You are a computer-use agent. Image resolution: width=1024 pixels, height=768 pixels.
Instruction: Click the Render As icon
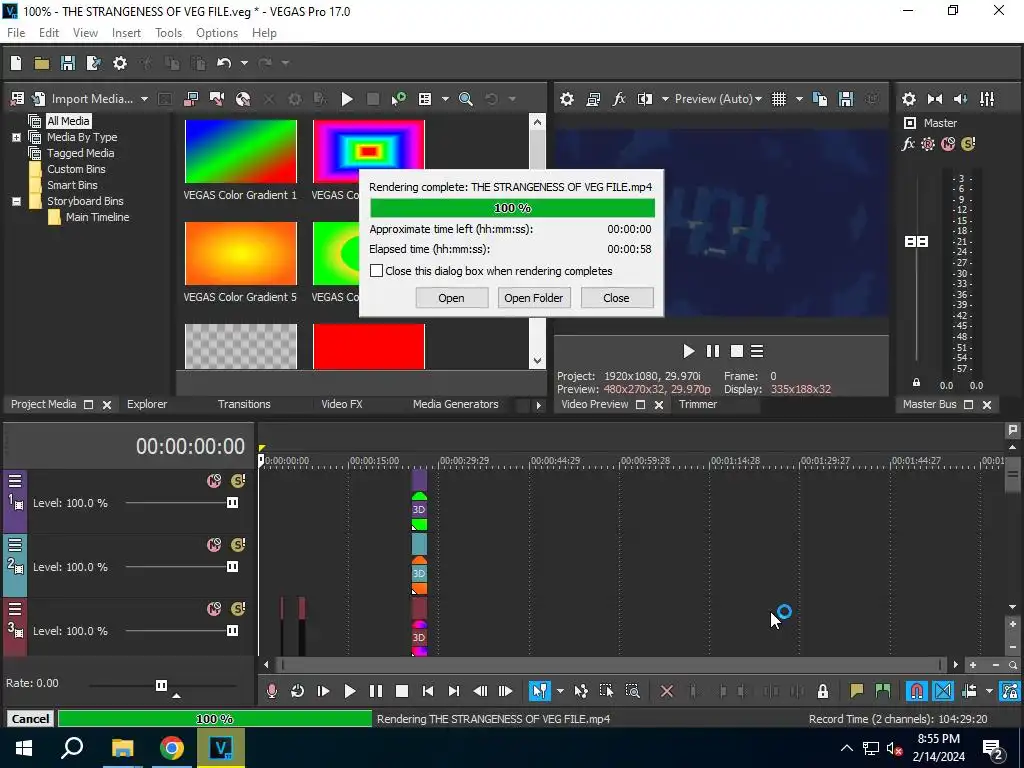point(93,63)
